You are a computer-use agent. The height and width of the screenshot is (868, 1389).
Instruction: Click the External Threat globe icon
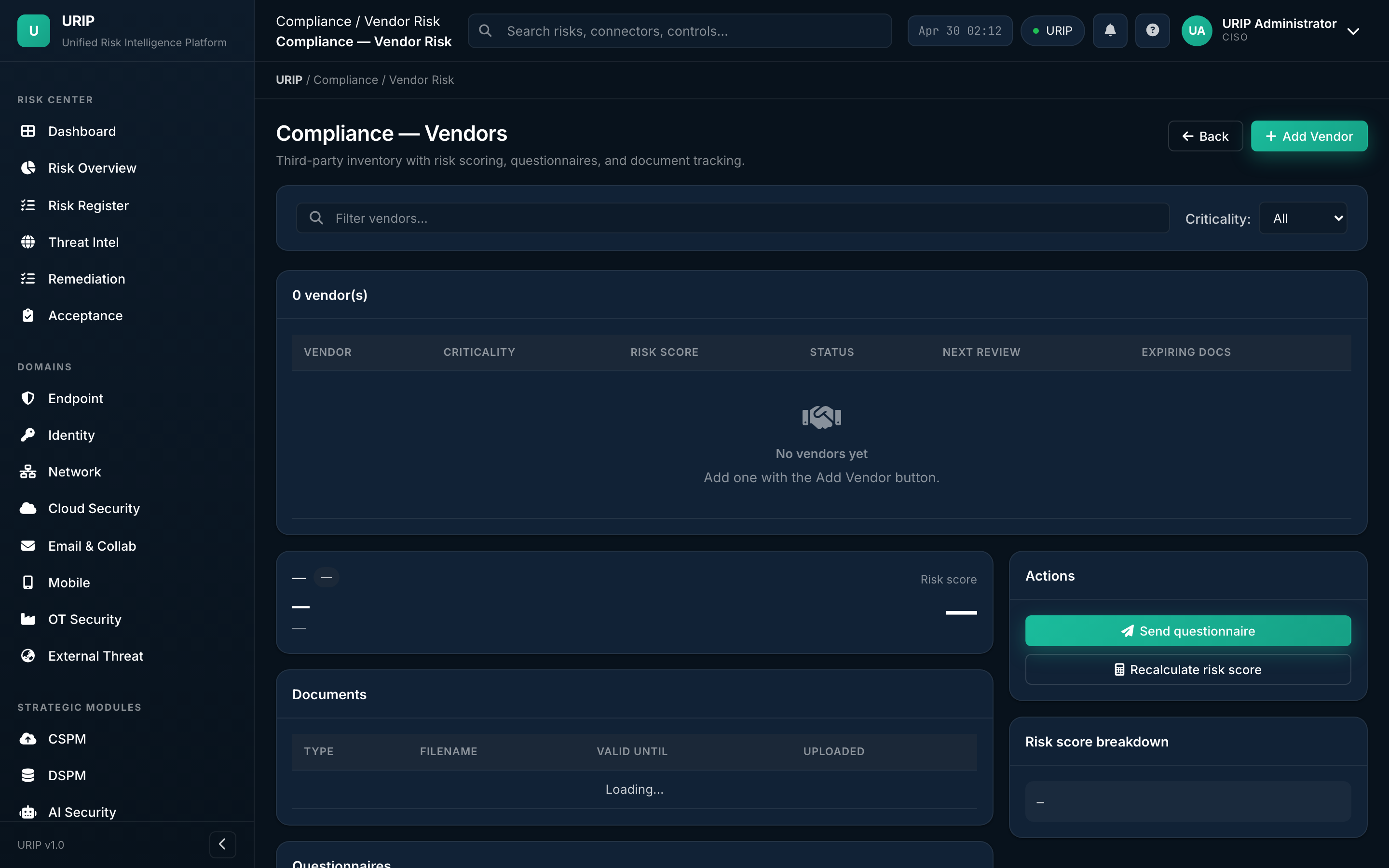(27, 656)
